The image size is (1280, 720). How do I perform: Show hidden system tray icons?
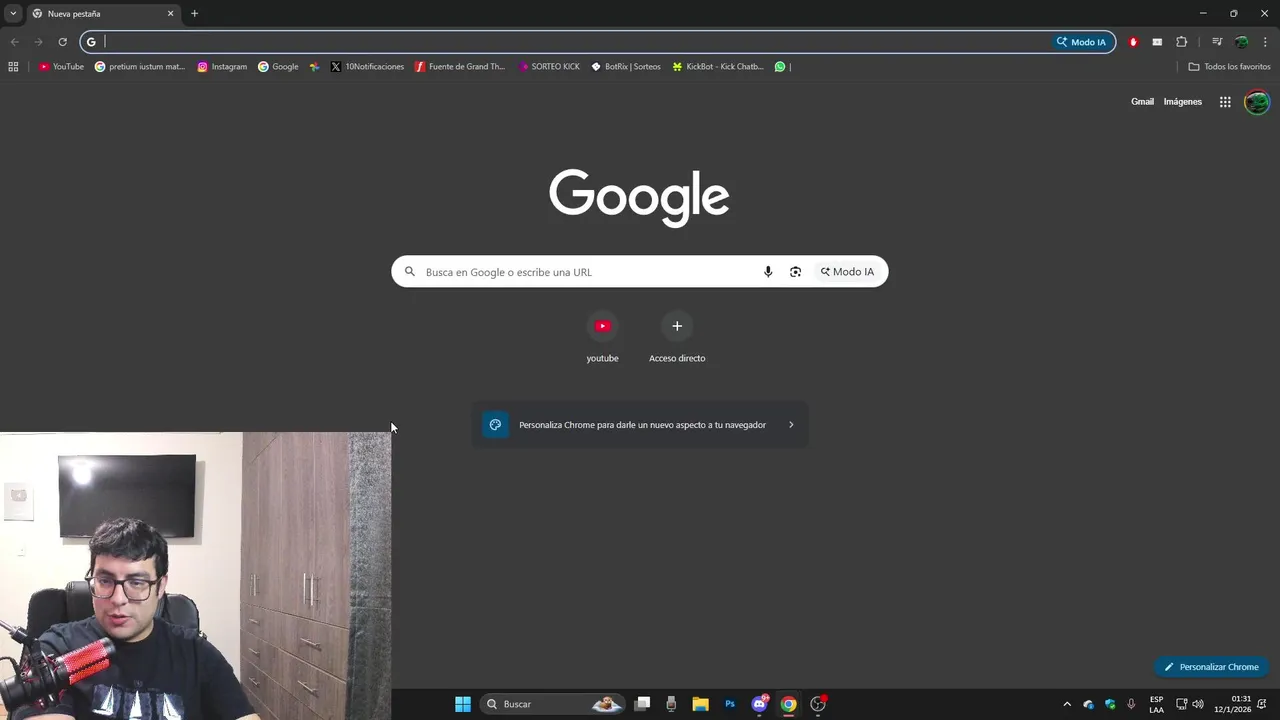tap(1066, 704)
